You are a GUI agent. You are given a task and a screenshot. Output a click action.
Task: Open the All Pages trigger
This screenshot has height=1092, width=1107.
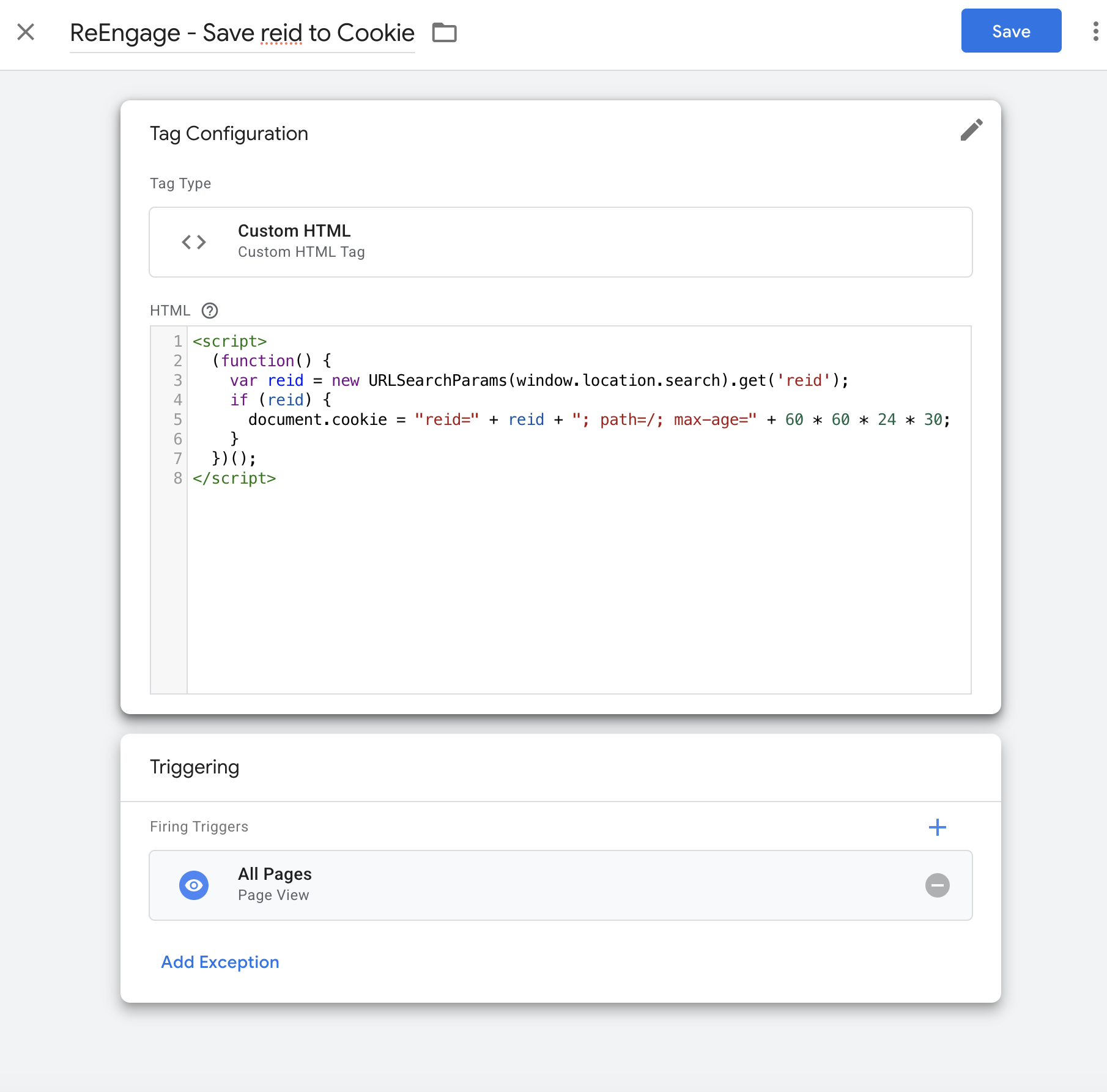click(561, 885)
